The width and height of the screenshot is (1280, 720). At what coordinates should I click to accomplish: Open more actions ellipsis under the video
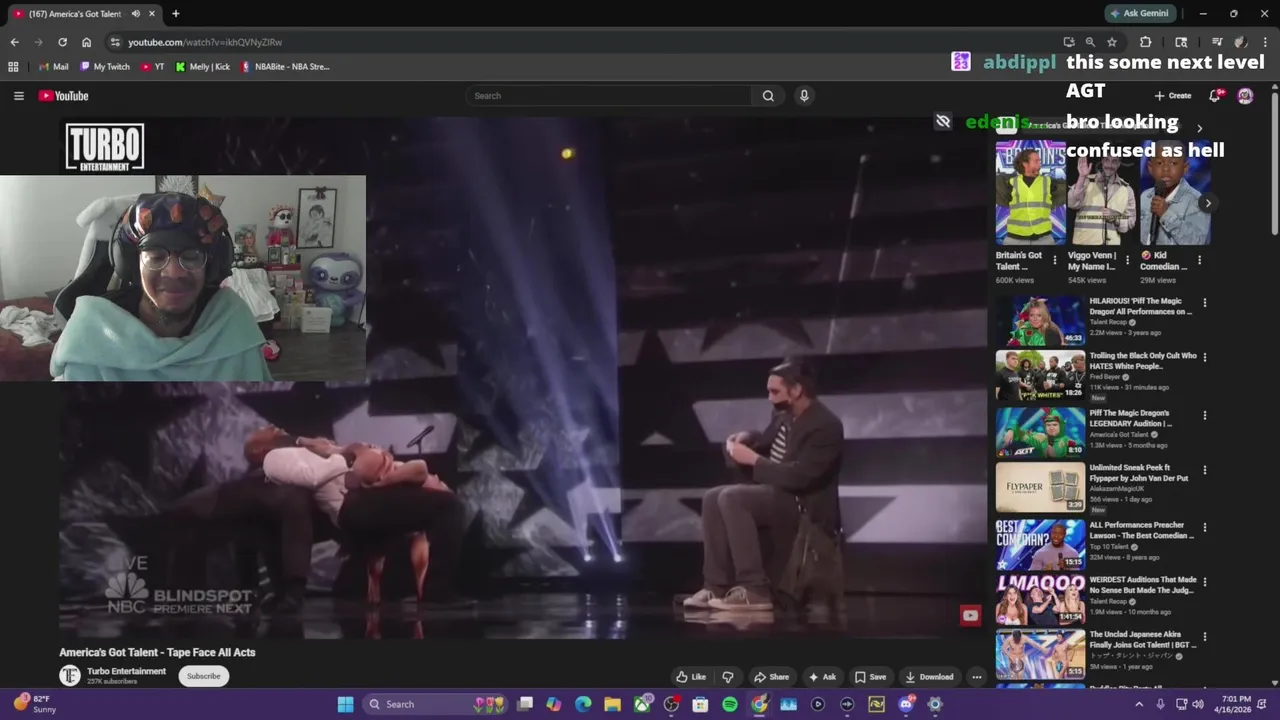click(x=977, y=677)
